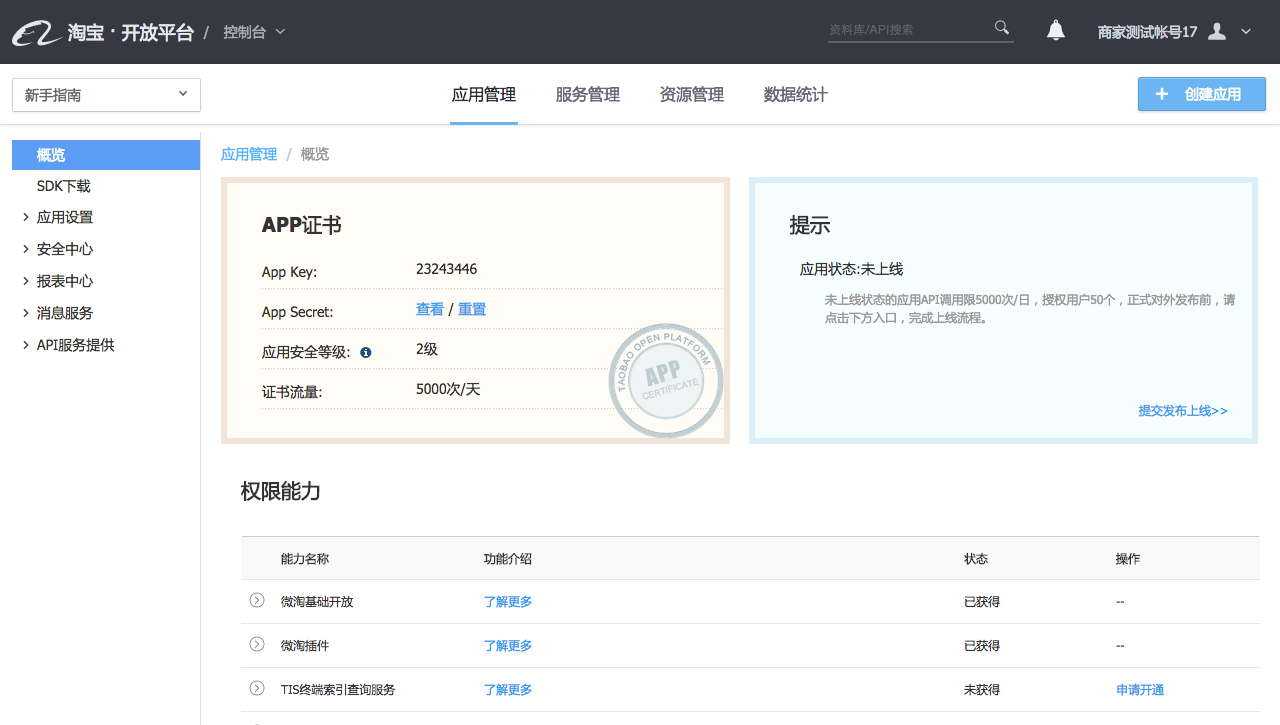The image size is (1280, 725).
Task: Open the 商家测试帐号17 account dropdown
Action: point(1245,31)
